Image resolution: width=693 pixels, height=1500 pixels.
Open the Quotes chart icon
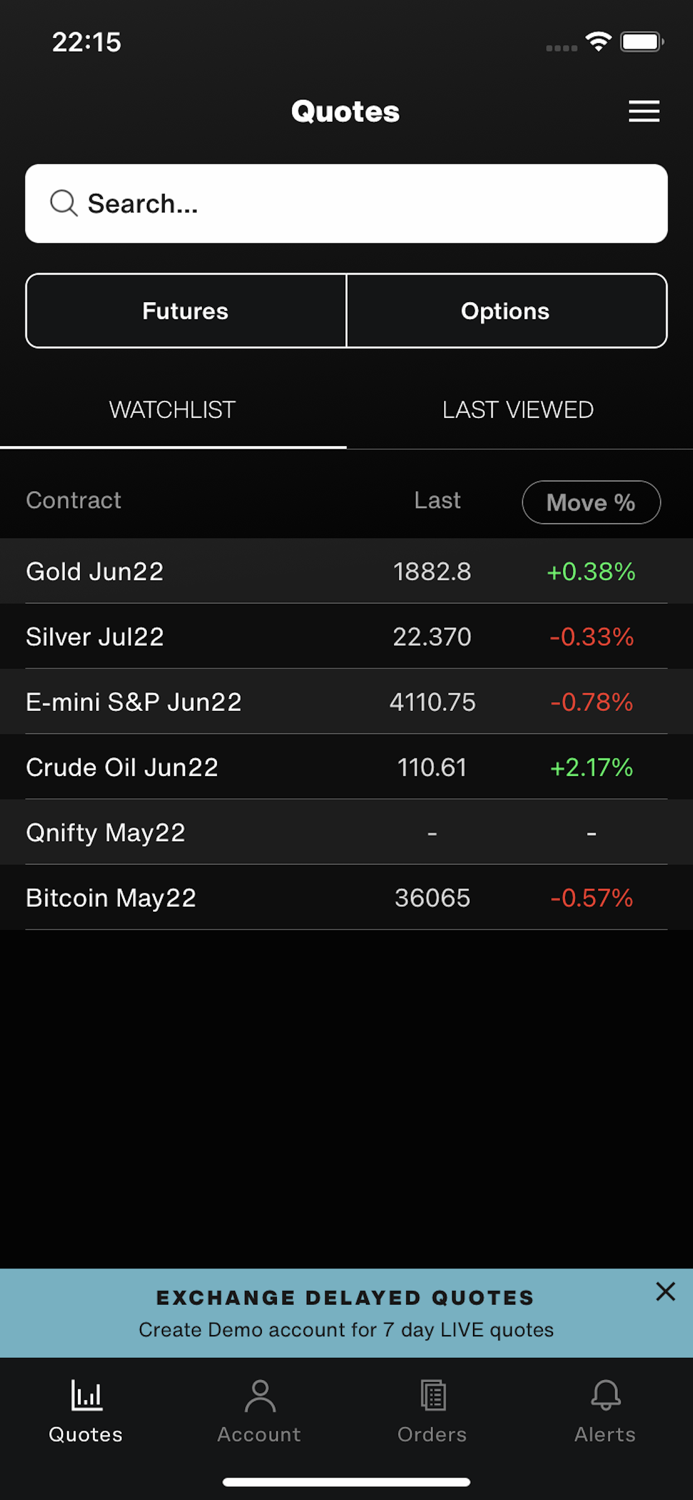coord(86,1394)
